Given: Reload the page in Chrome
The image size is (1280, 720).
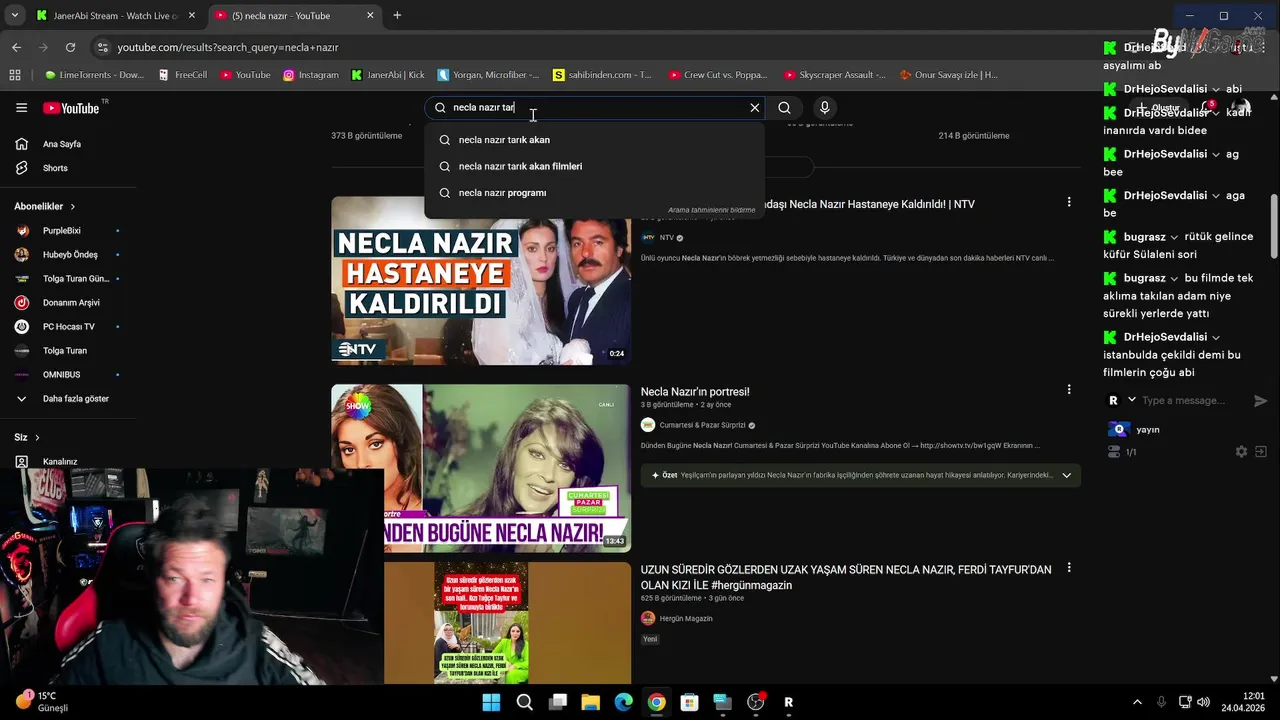Looking at the screenshot, I should tap(70, 47).
